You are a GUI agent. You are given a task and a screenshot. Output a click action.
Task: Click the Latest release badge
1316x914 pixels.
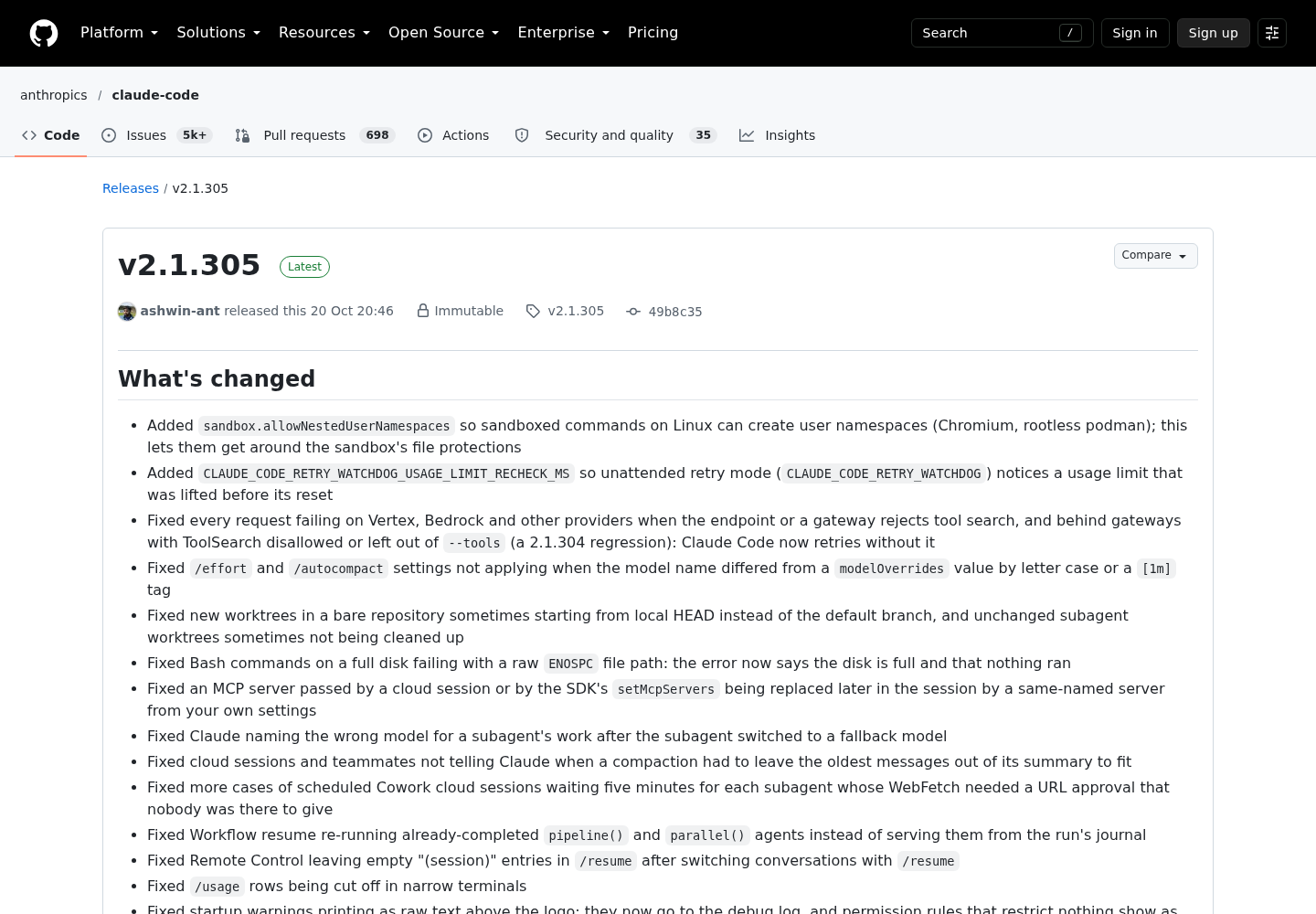(304, 267)
